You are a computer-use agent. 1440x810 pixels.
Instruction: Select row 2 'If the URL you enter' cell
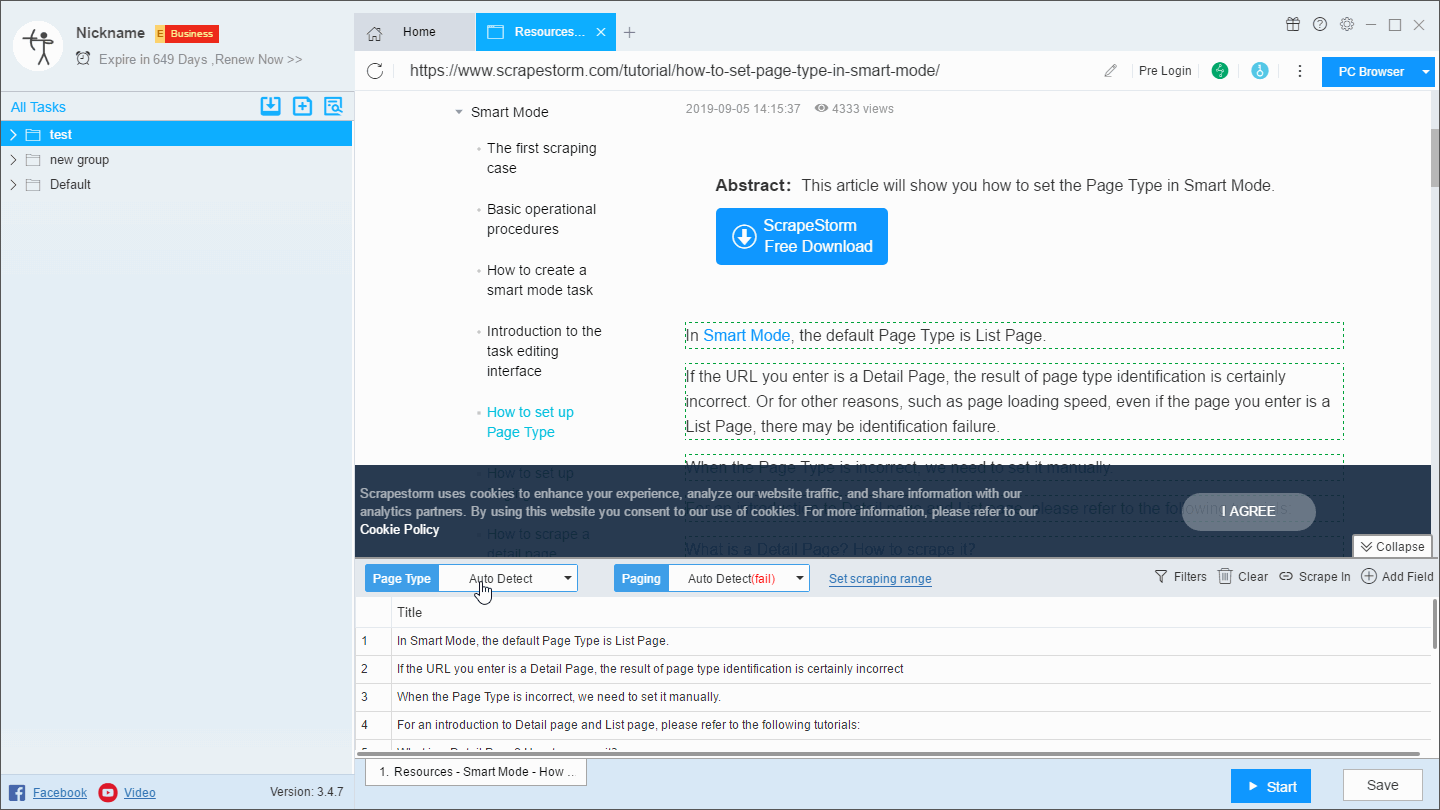[911, 669]
